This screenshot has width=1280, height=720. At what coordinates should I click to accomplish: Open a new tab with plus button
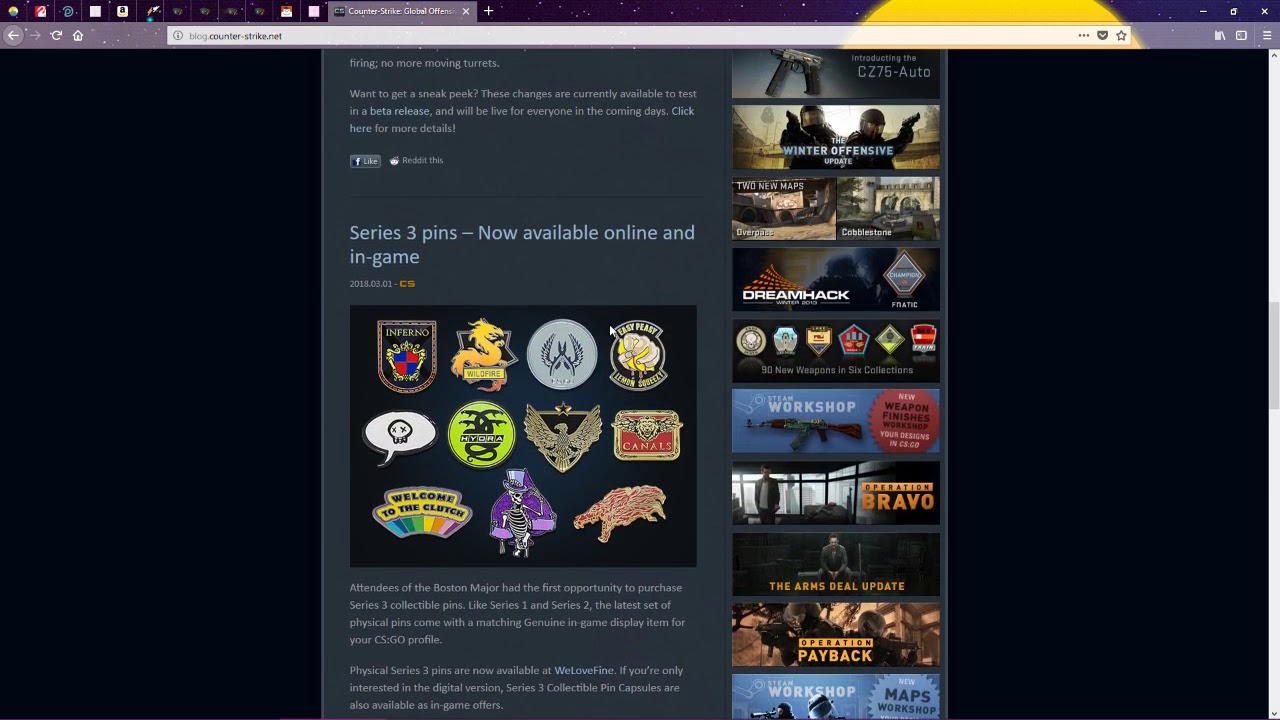(x=488, y=11)
